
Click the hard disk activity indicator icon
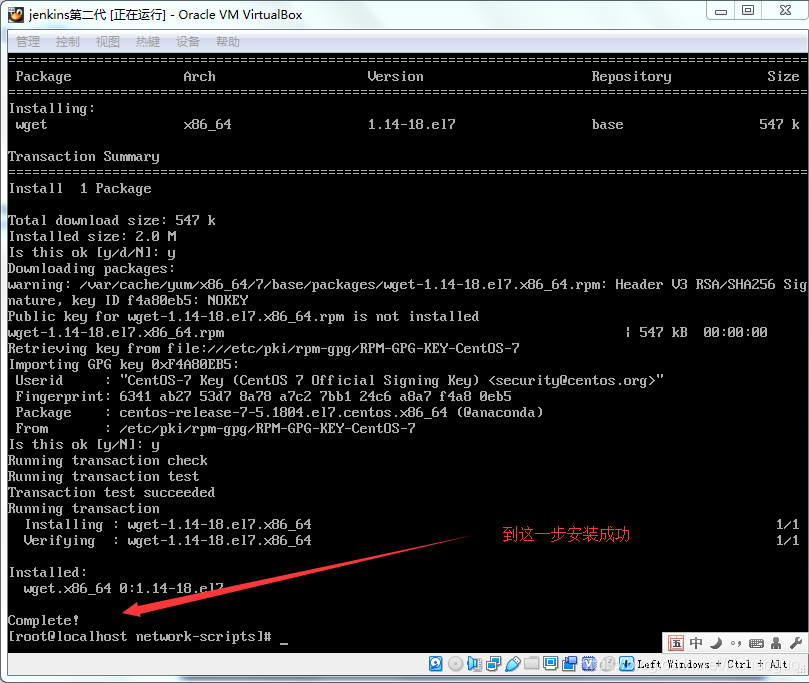pyautogui.click(x=435, y=664)
